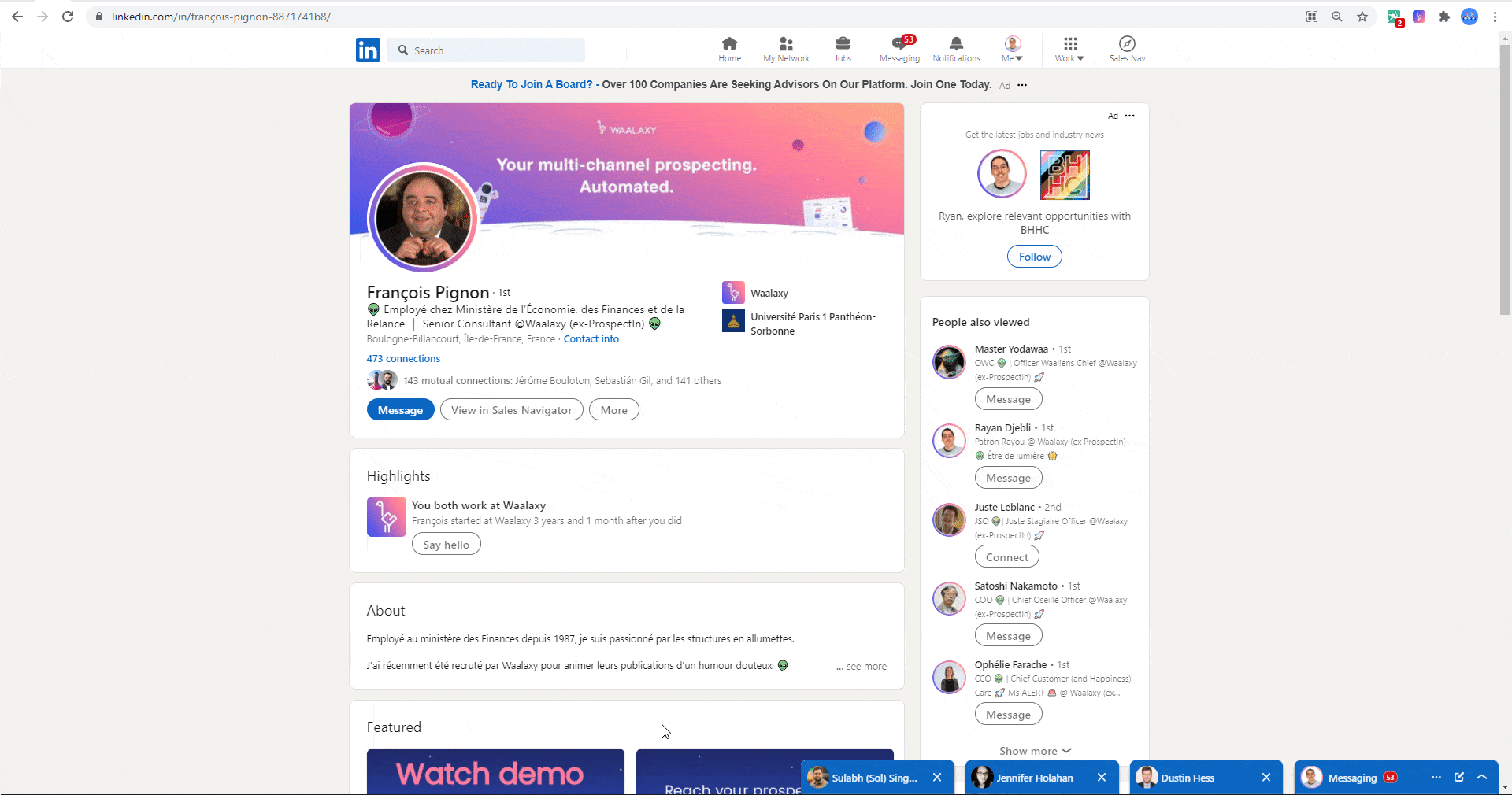Click Say hello button in Highlights
This screenshot has height=795, width=1512.
447,545
